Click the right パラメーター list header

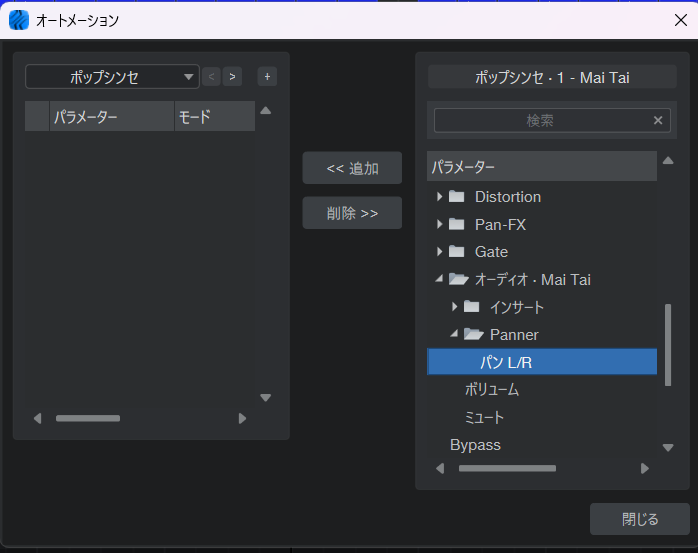click(x=542, y=166)
